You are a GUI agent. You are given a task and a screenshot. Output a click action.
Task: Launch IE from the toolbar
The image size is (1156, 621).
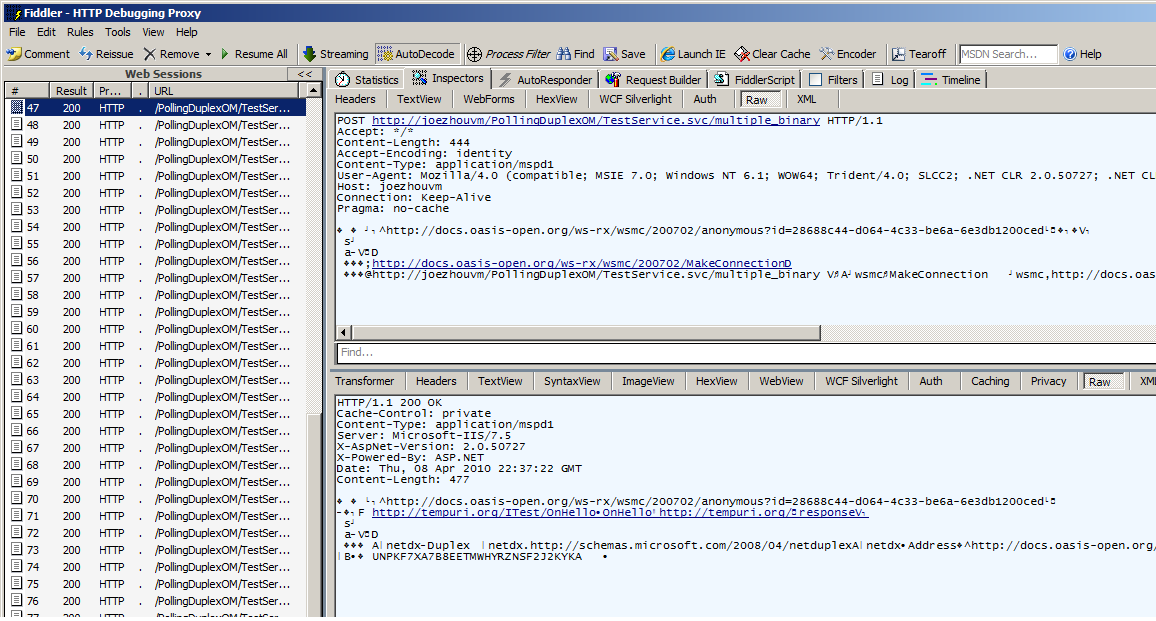[x=693, y=54]
